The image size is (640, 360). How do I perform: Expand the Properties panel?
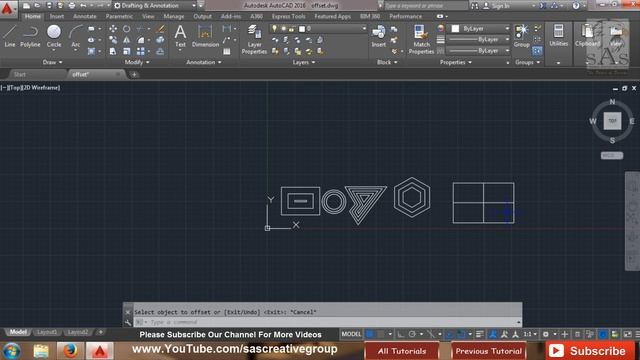456,62
